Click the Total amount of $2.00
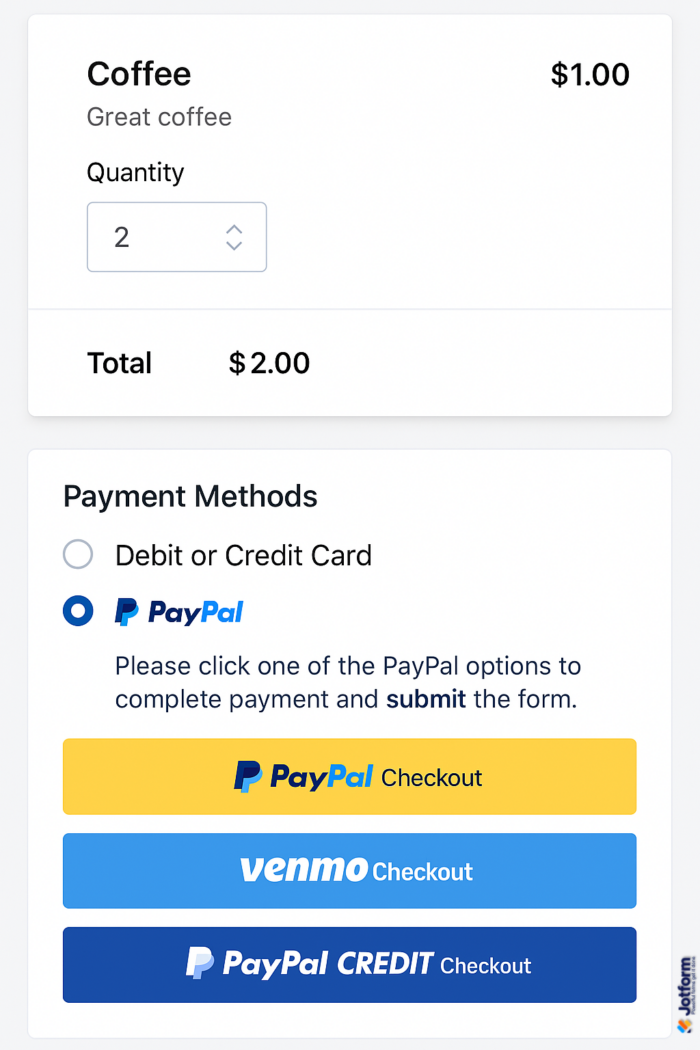 [268, 363]
